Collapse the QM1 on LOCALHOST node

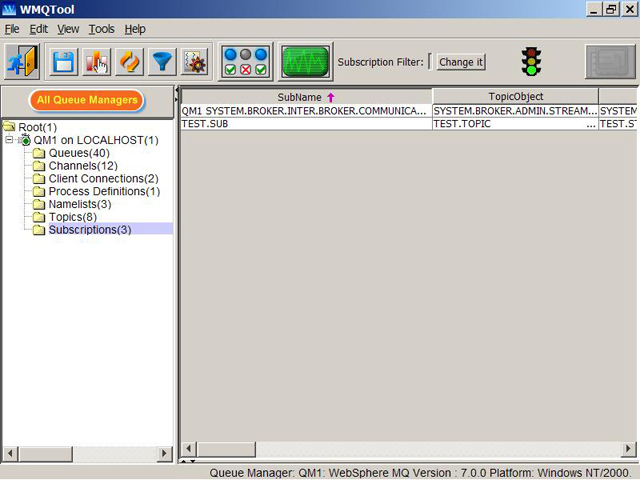[9, 140]
